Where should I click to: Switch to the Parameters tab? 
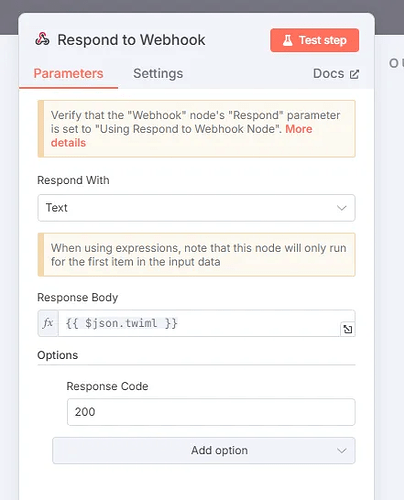(68, 74)
